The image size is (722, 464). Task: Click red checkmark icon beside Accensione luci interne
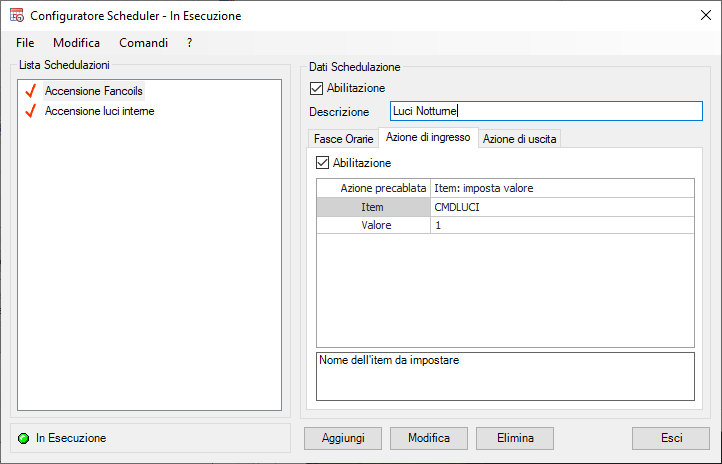pos(30,111)
